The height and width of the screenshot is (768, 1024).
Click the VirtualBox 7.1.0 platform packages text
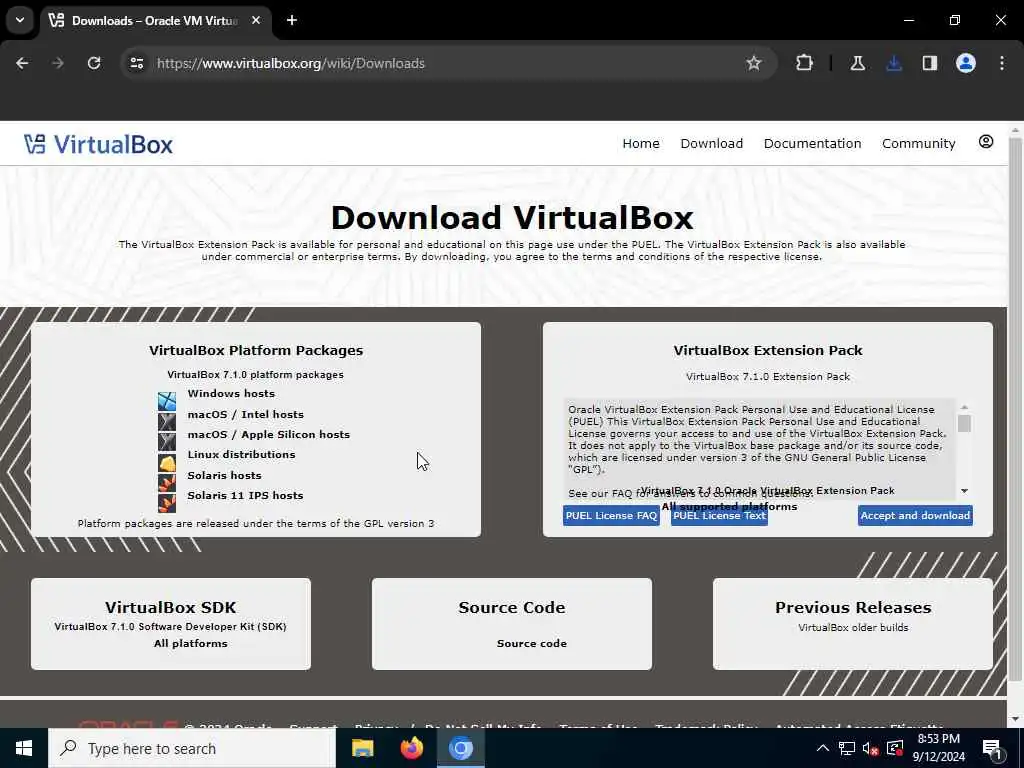[255, 374]
